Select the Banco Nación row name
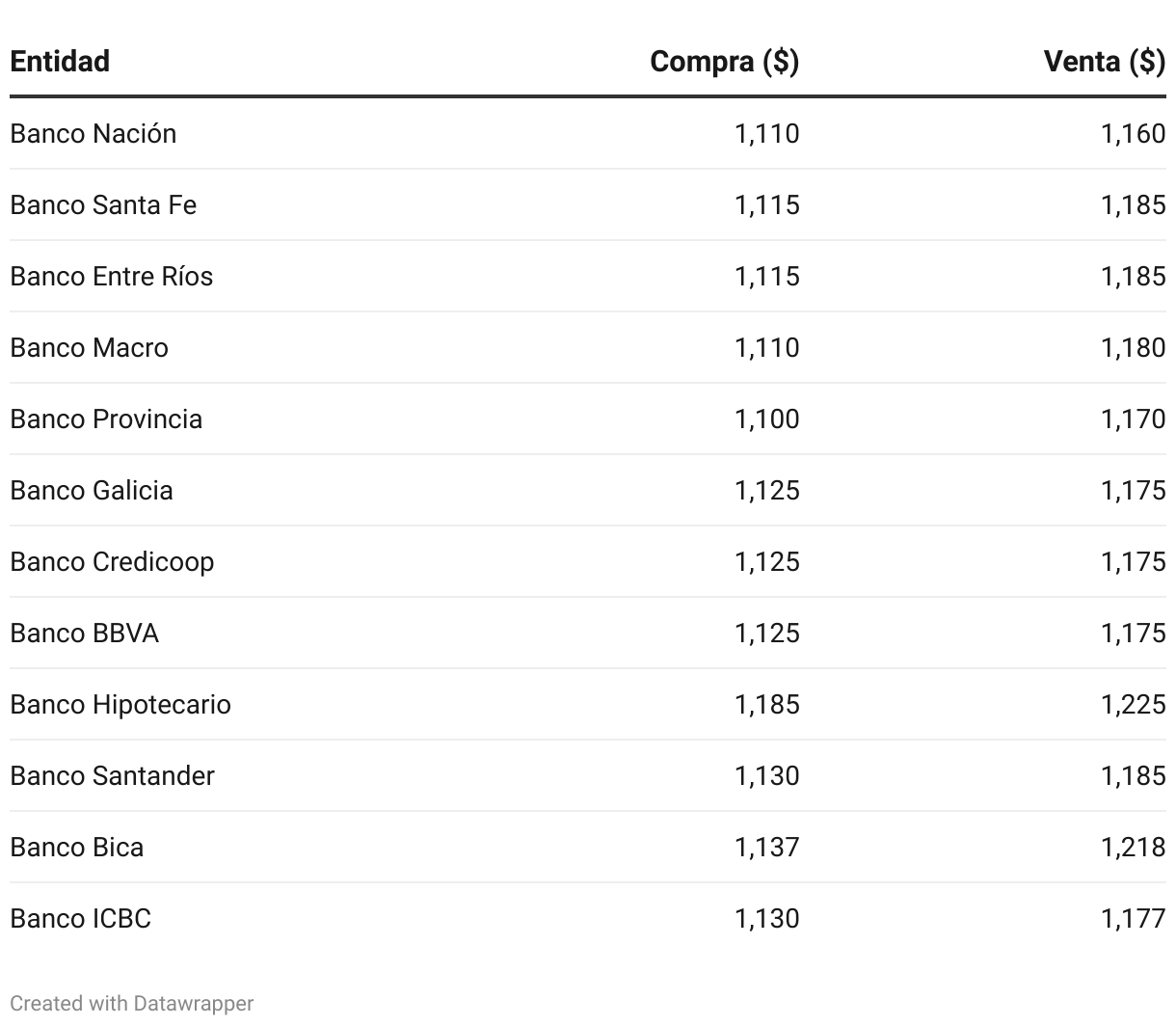This screenshot has height=1026, width=1176. (x=94, y=133)
